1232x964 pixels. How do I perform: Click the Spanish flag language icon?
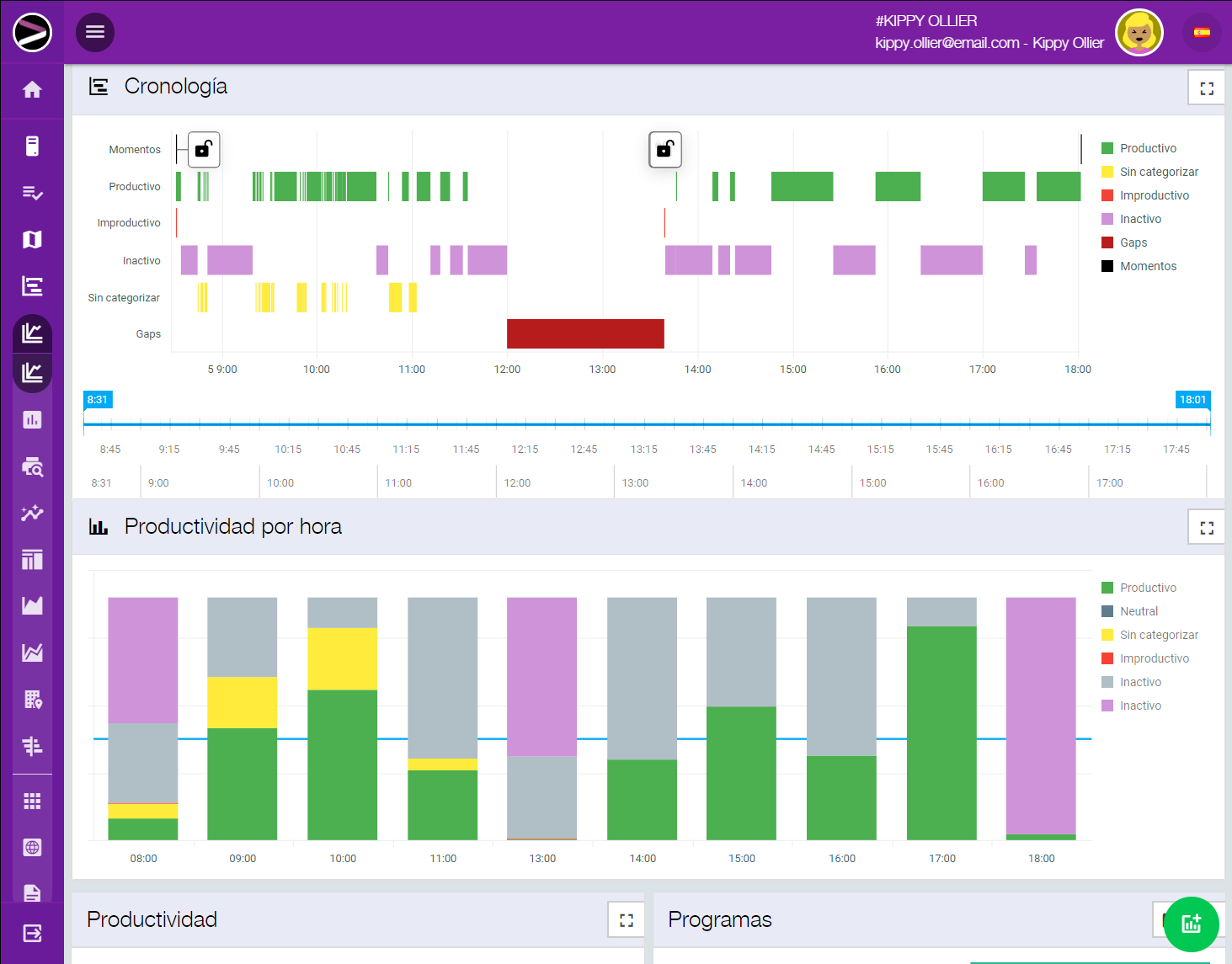pyautogui.click(x=1202, y=33)
